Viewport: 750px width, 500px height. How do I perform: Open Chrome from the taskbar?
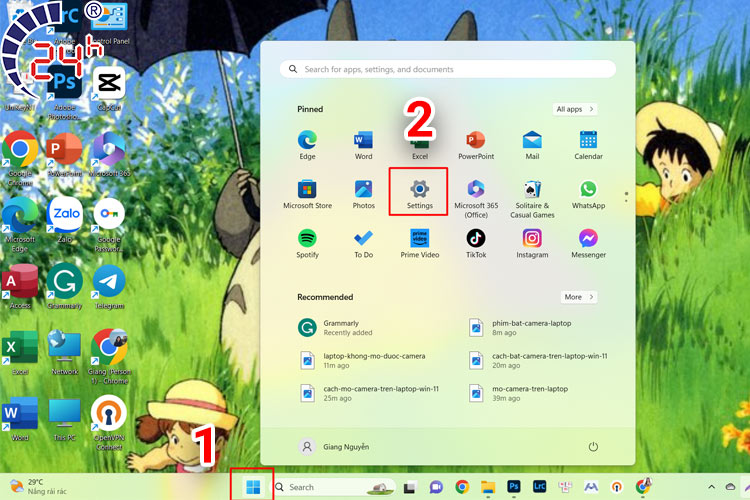coord(462,487)
